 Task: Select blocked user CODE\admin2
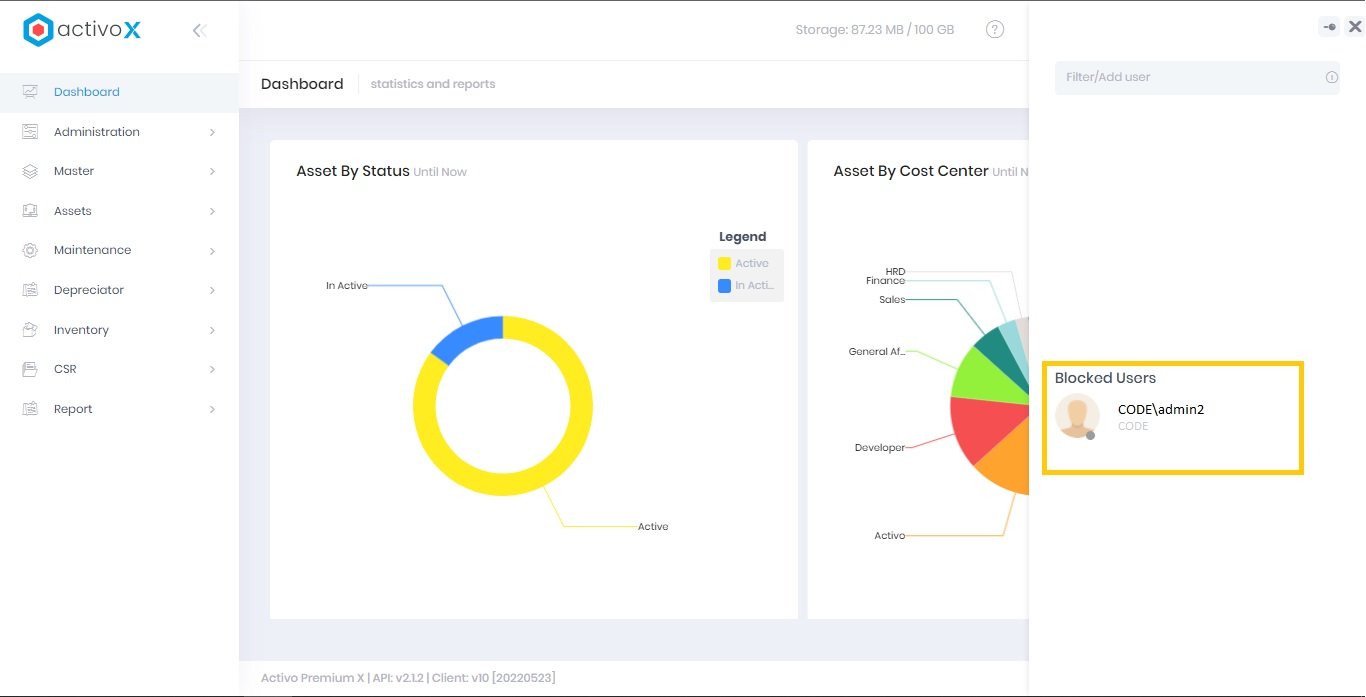(1160, 409)
